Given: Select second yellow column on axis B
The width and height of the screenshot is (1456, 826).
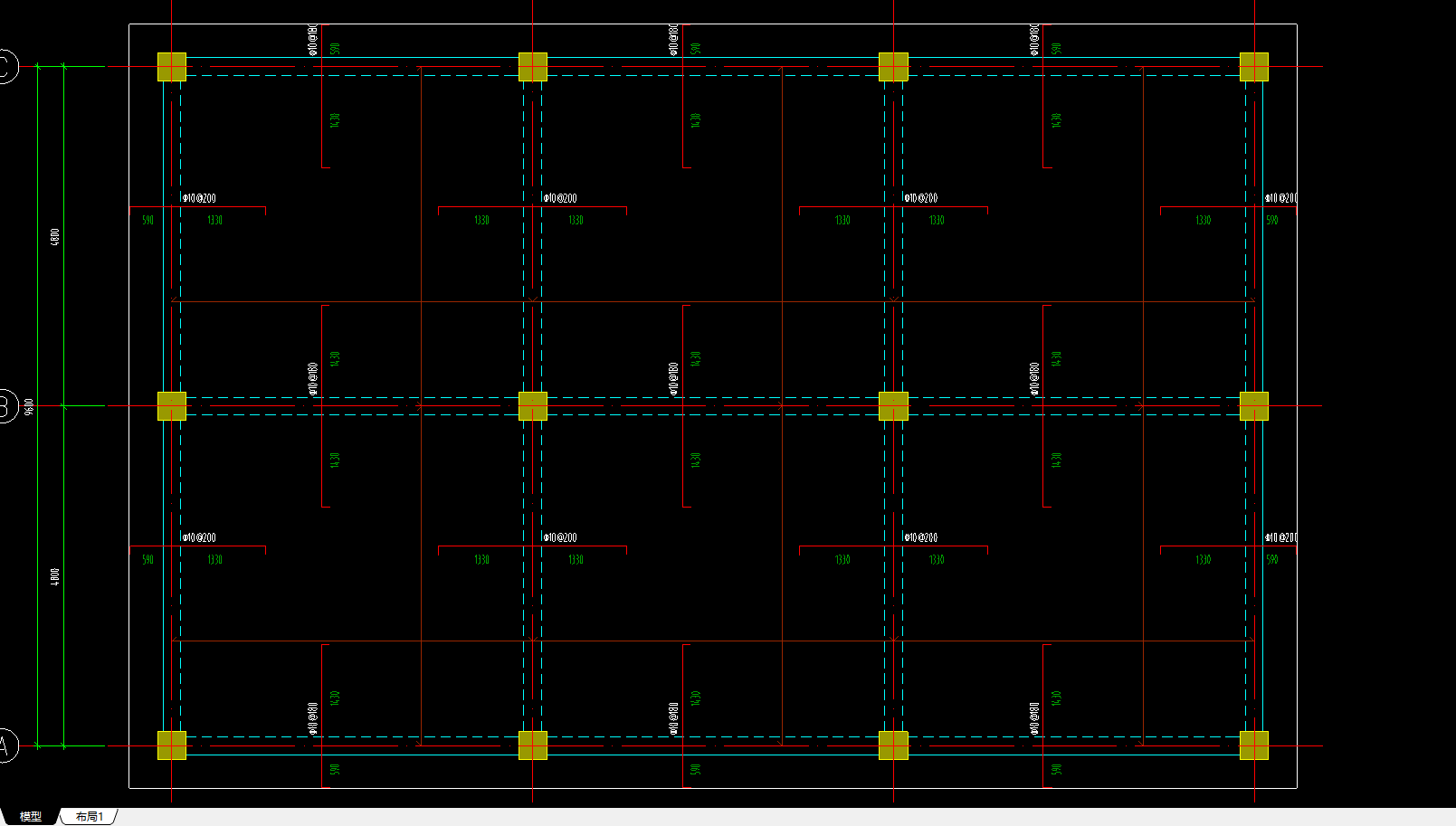Looking at the screenshot, I should pos(533,406).
